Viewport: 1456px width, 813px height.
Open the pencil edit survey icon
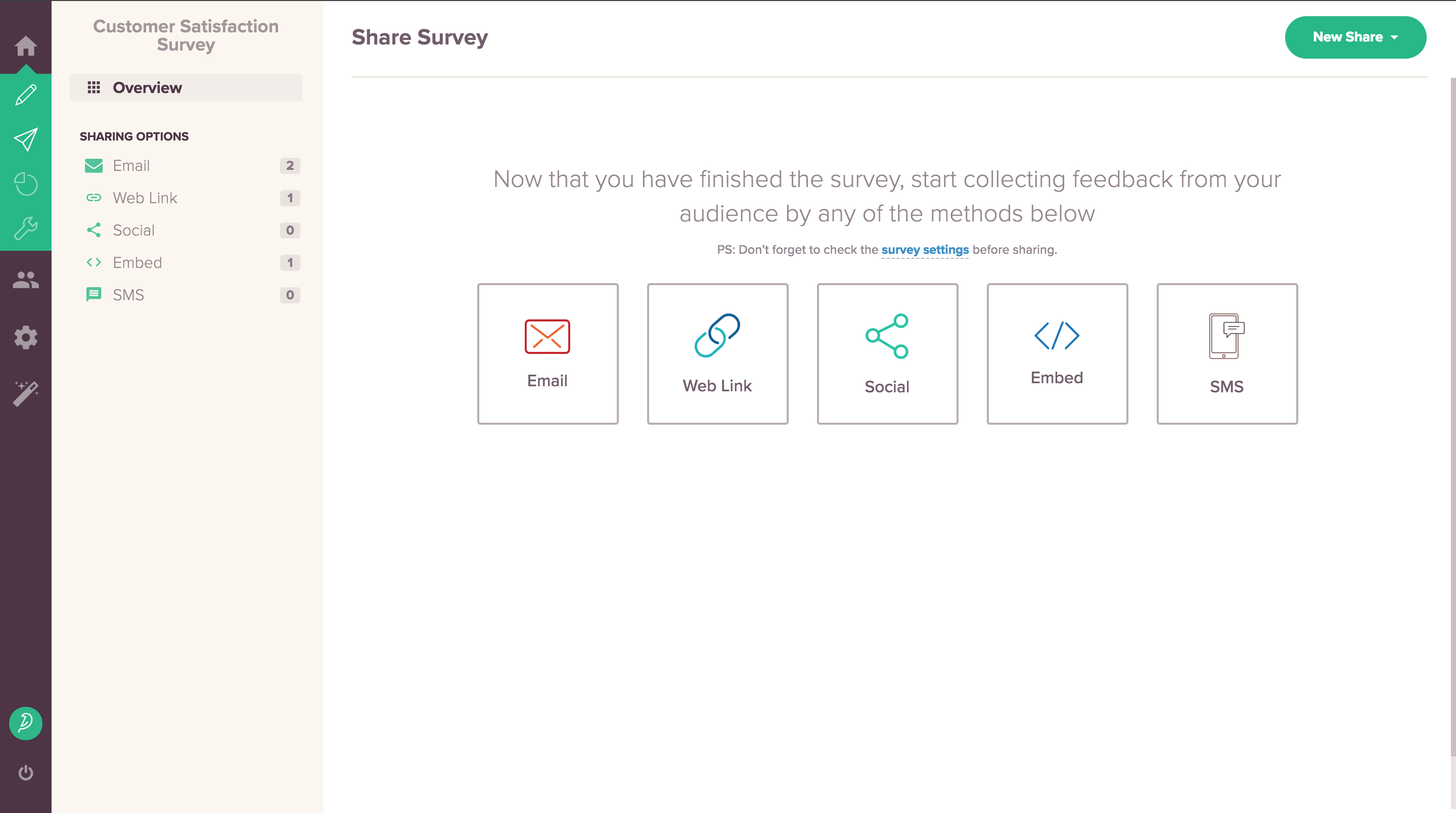pyautogui.click(x=25, y=95)
